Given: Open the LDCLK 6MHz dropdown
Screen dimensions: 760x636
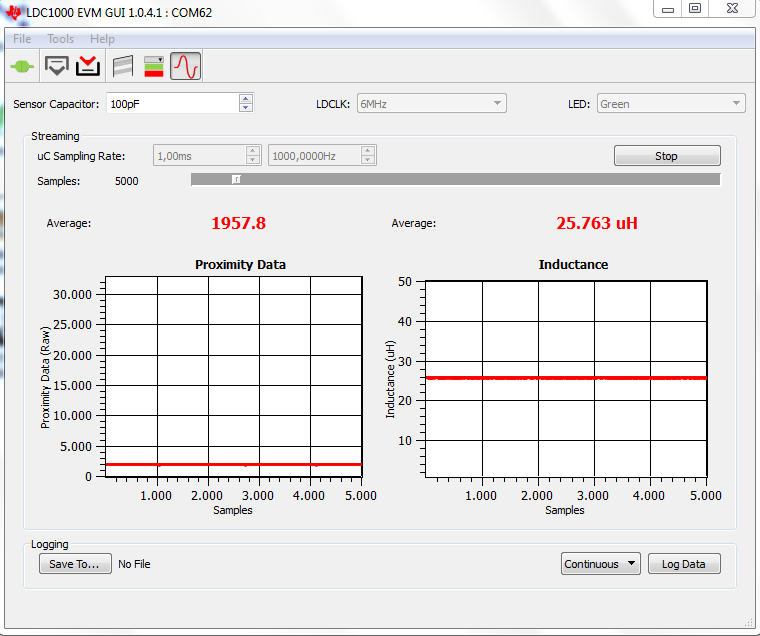Looking at the screenshot, I should click(431, 104).
